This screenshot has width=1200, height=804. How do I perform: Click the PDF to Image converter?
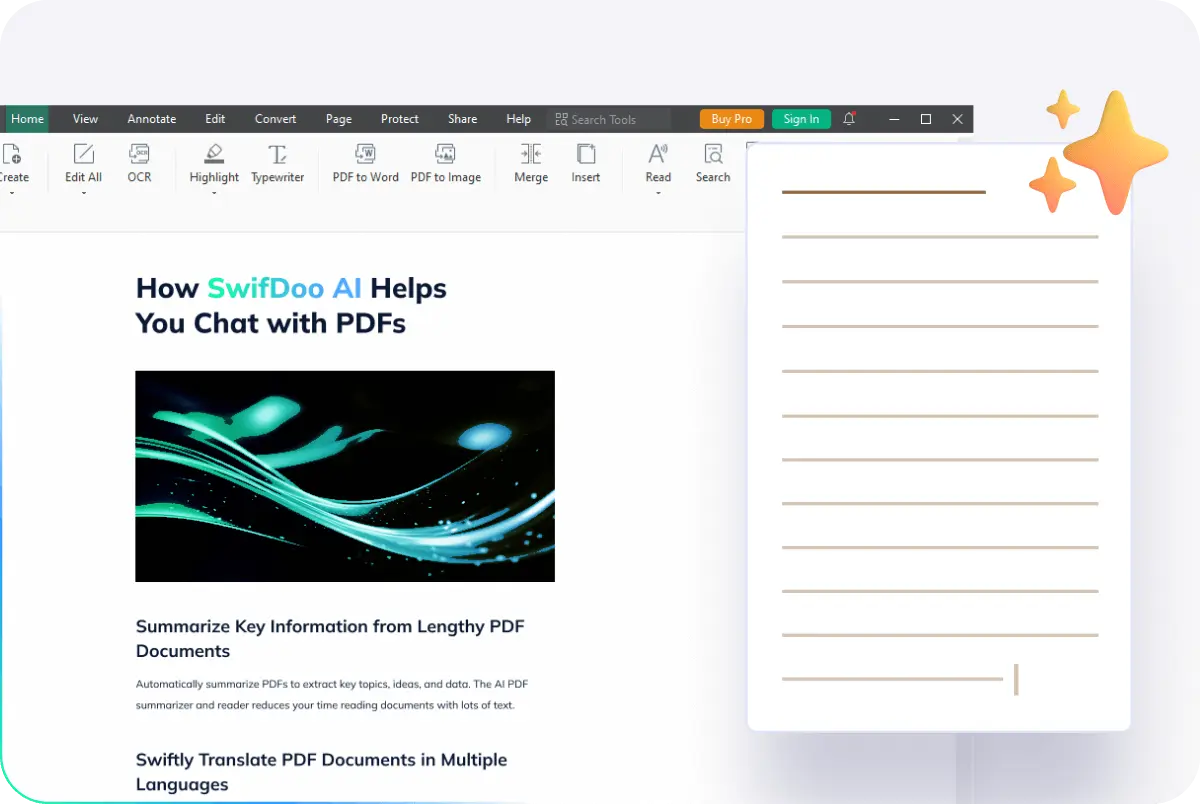coord(446,163)
